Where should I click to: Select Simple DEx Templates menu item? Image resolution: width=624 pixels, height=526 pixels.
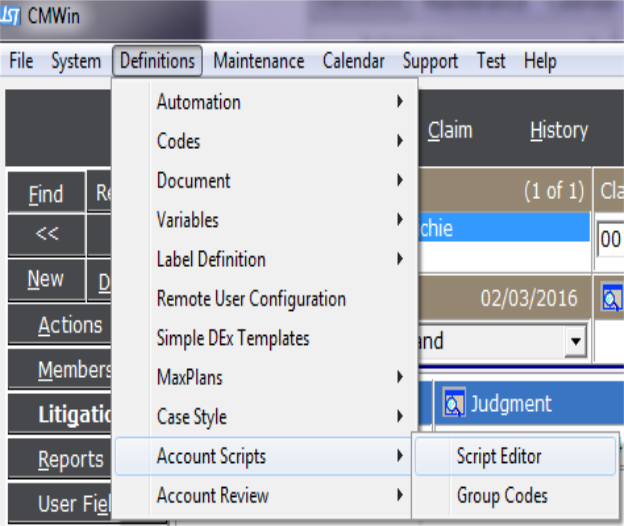pyautogui.click(x=233, y=338)
